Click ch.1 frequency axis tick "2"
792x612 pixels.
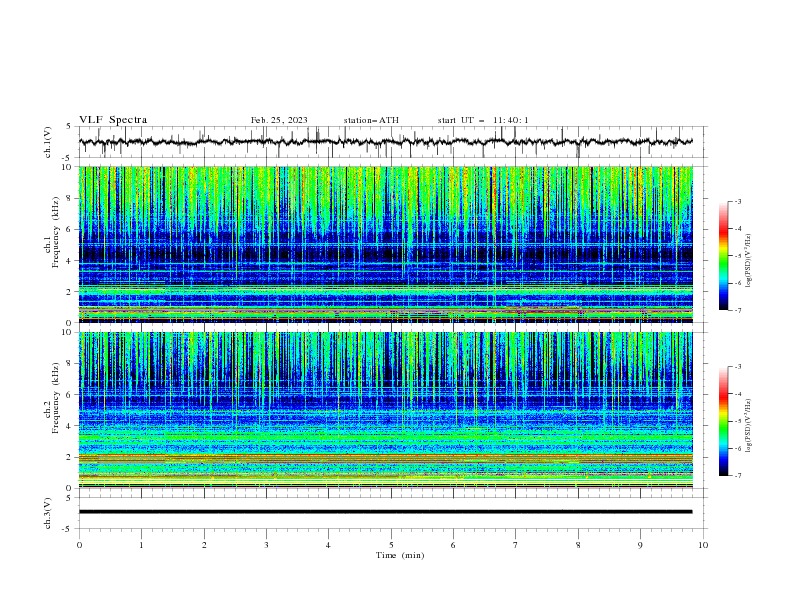tap(69, 292)
